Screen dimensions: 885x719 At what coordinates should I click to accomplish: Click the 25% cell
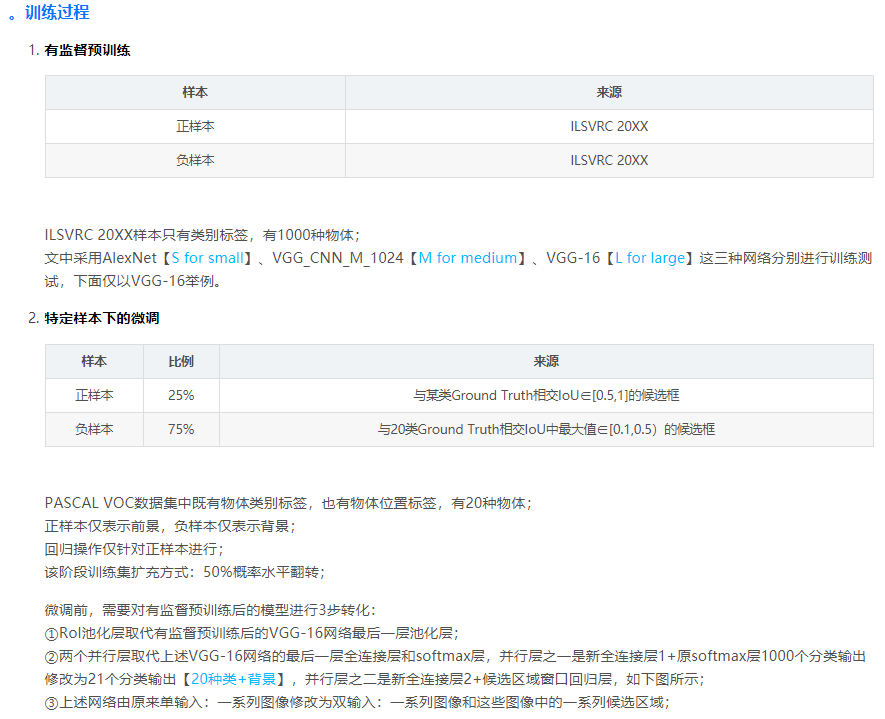[x=181, y=395]
